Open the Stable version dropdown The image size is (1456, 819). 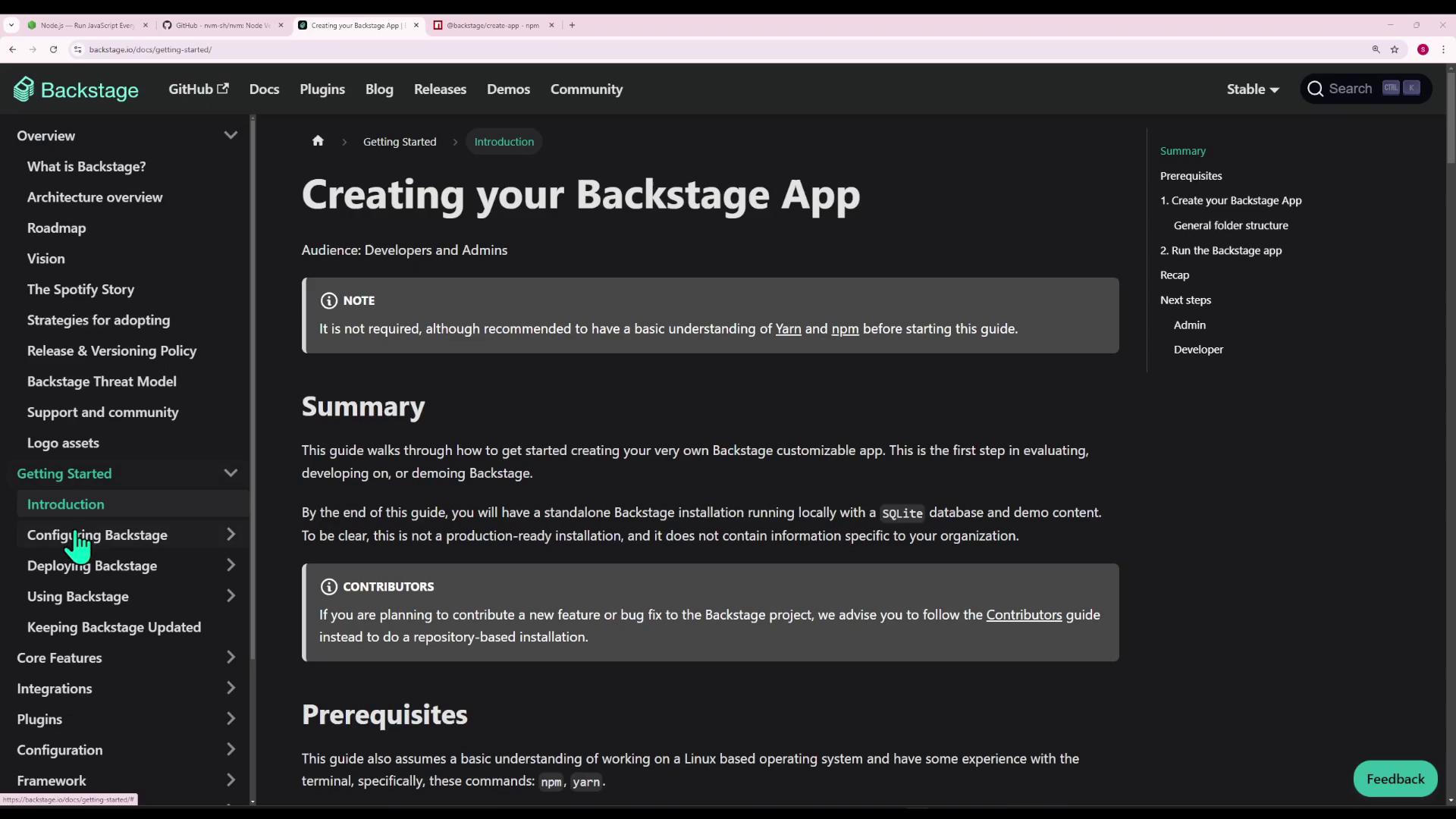coord(1252,89)
